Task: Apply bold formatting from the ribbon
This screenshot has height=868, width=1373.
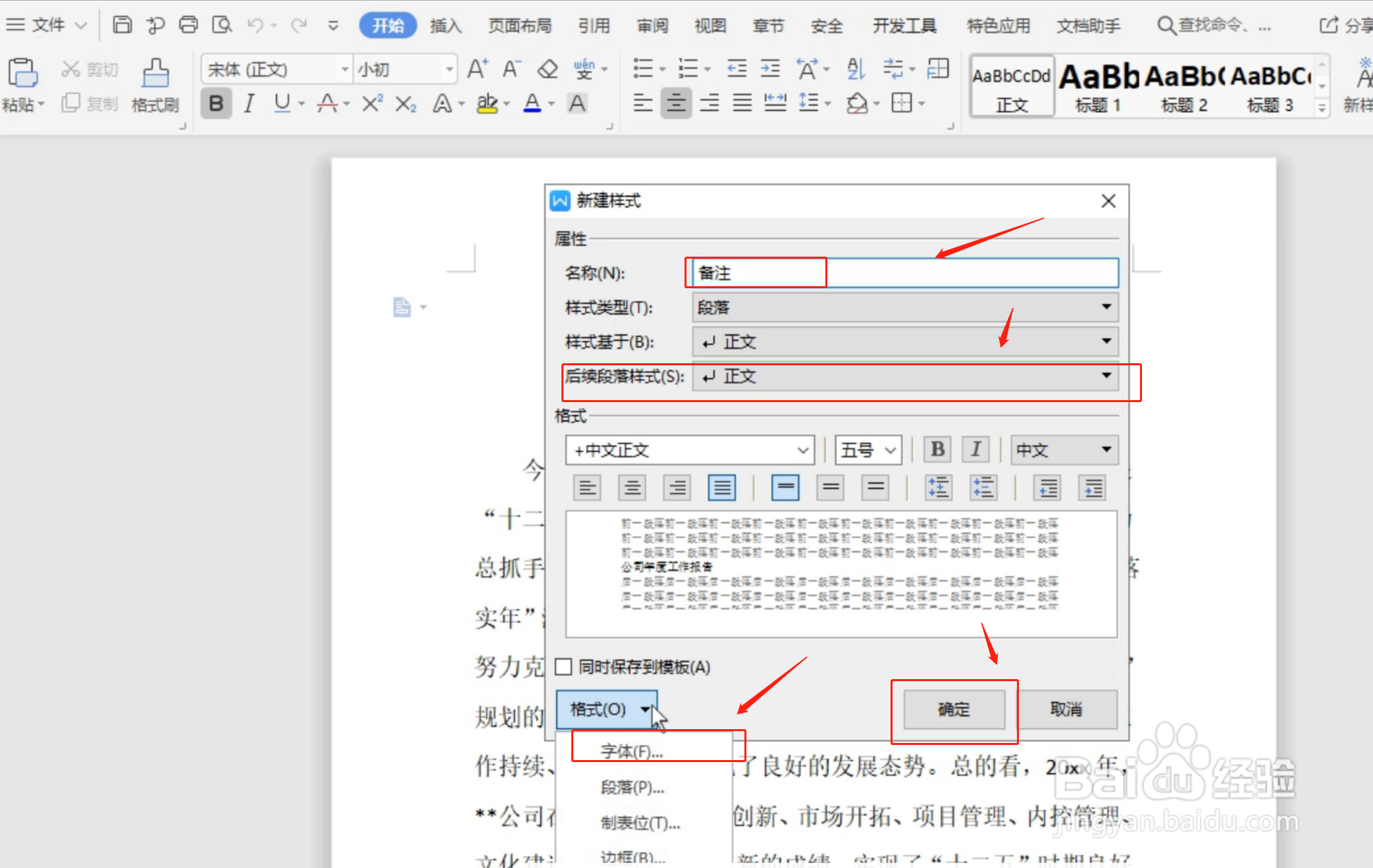Action: pos(216,103)
